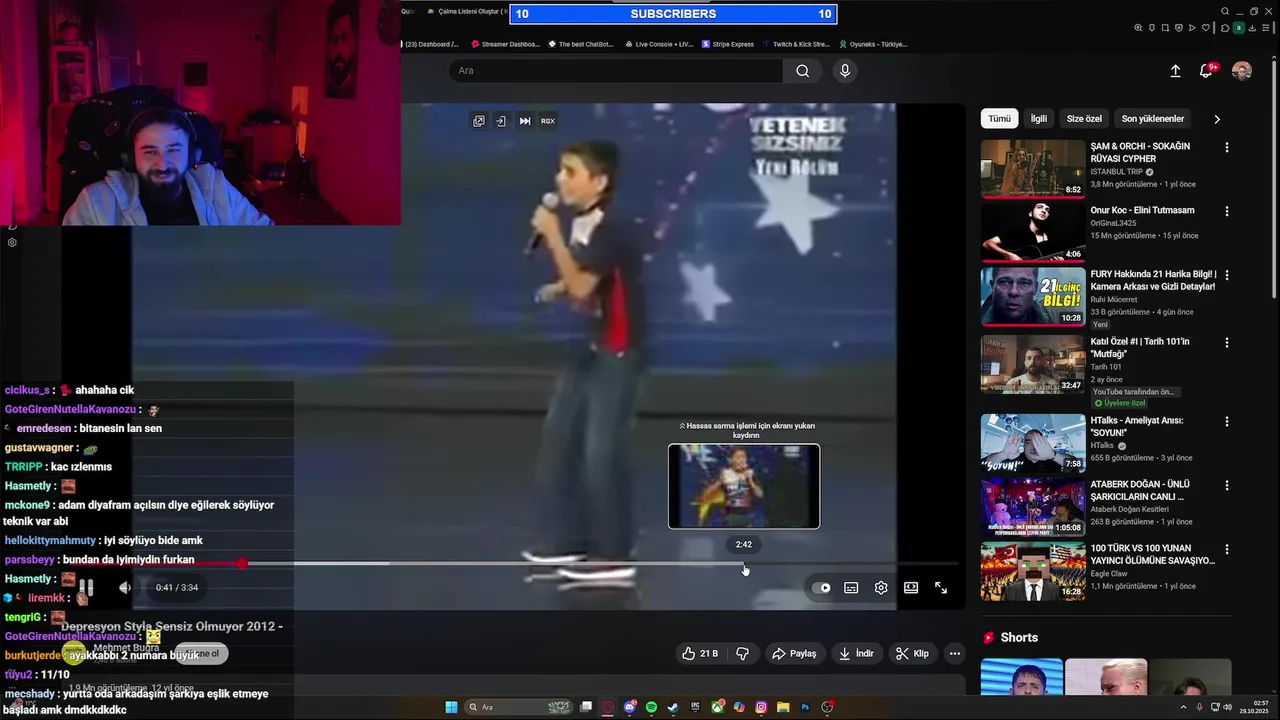Open 'Dashboard' bookmark in bookmarks bar
This screenshot has height=720, width=1280.
pyautogui.click(x=431, y=44)
